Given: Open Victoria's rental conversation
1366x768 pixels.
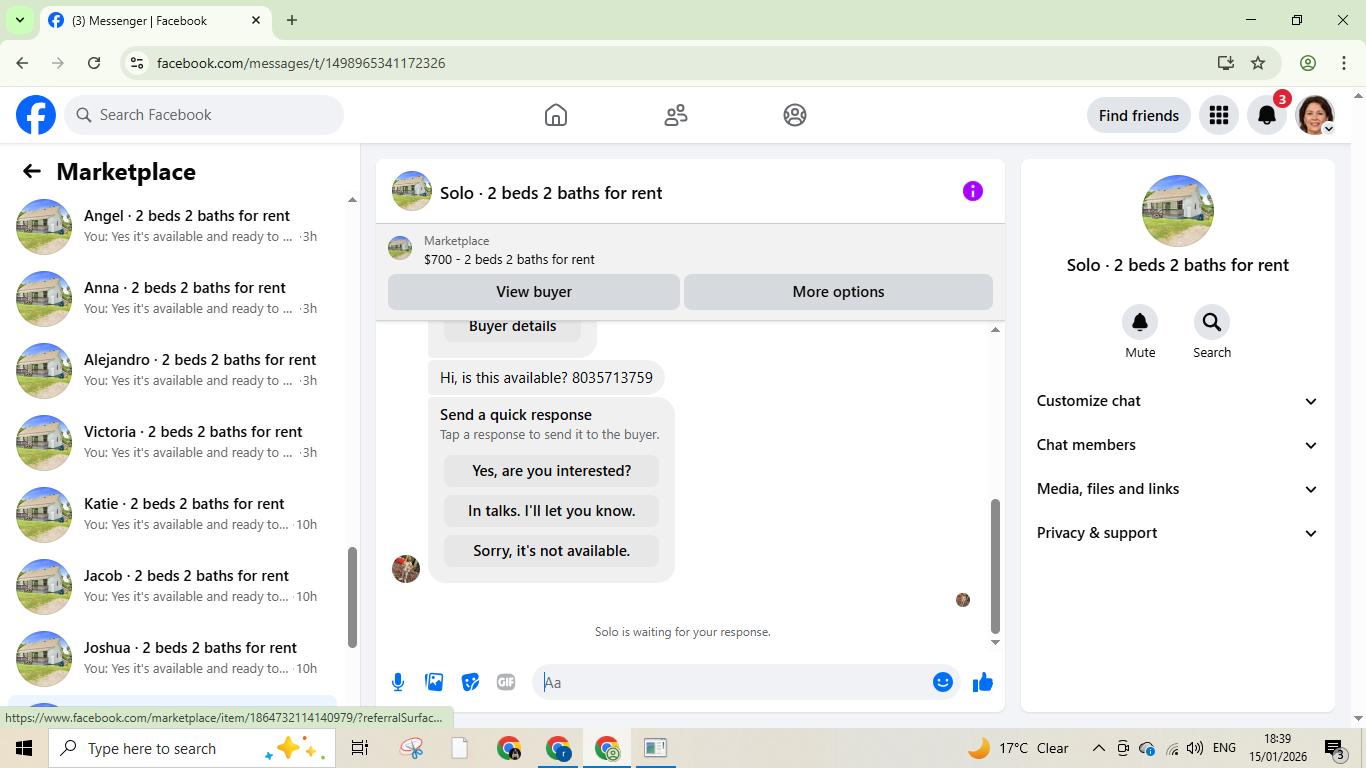Looking at the screenshot, I should [x=172, y=442].
